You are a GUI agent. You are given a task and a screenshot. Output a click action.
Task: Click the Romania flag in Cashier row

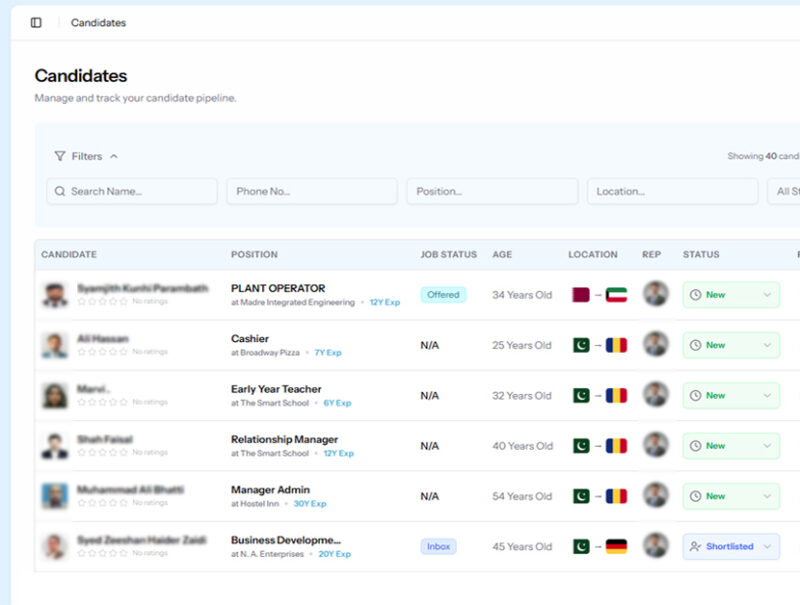tap(616, 345)
